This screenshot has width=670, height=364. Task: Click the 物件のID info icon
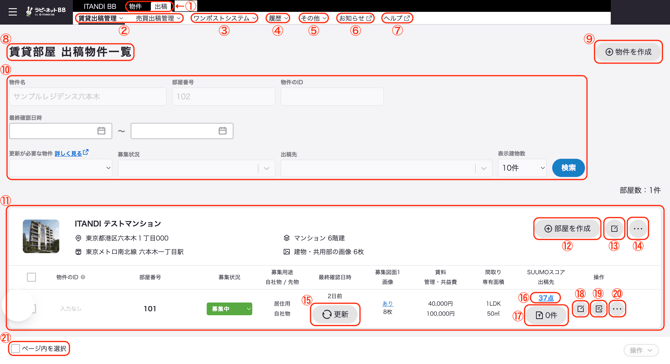(x=83, y=277)
